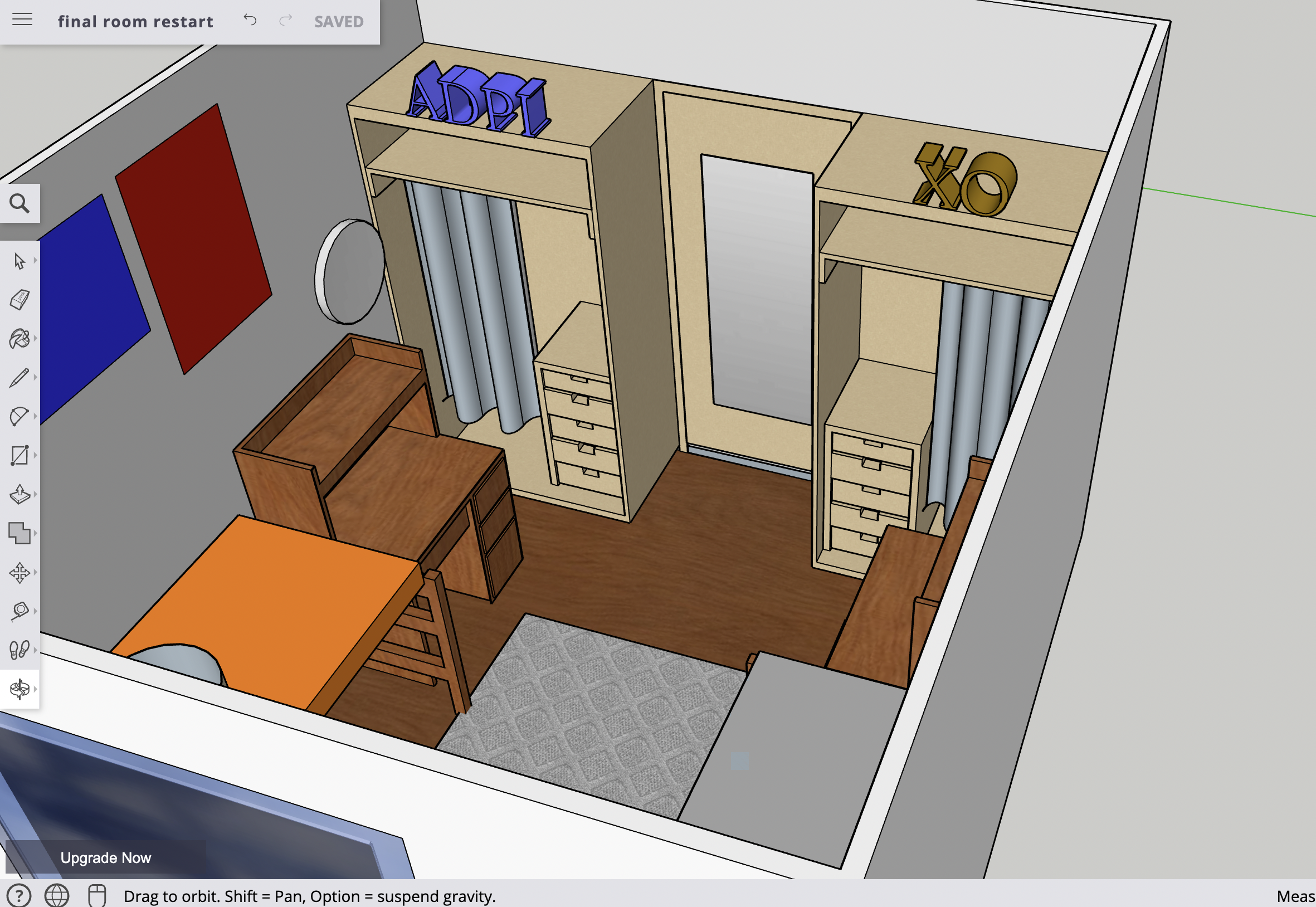Select the Orbit tool
Image resolution: width=1316 pixels, height=907 pixels.
(x=20, y=689)
